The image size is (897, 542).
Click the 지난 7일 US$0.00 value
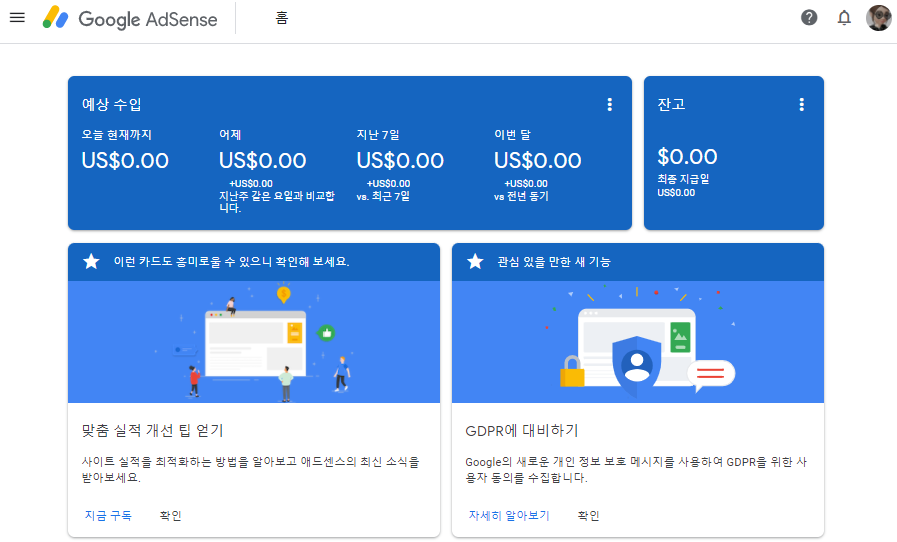(x=400, y=160)
